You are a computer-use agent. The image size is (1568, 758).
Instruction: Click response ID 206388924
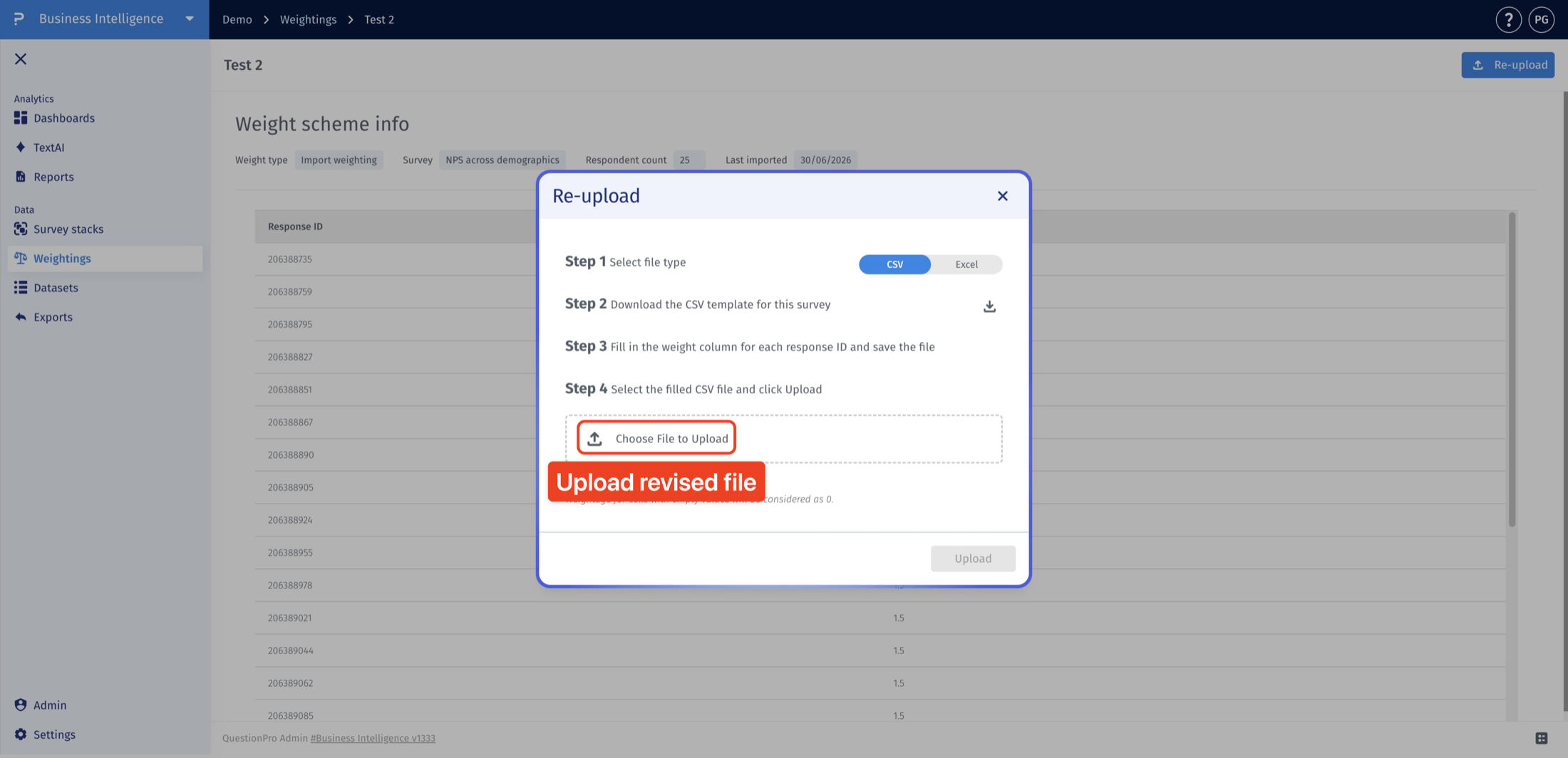pos(289,520)
